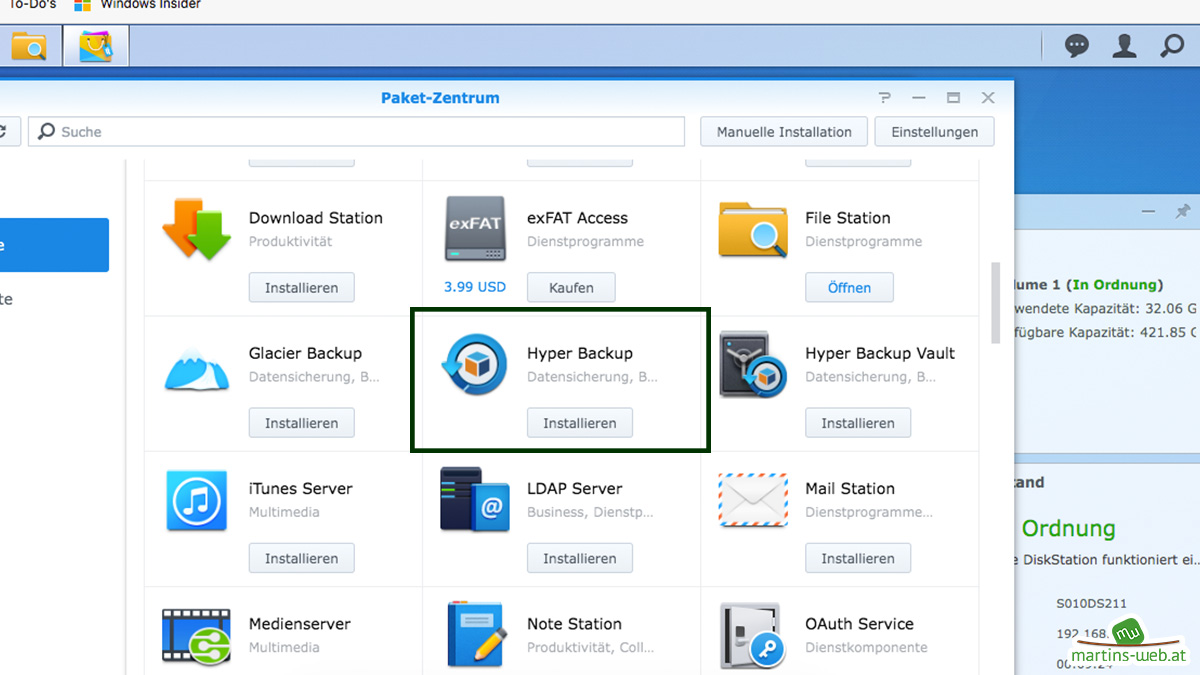This screenshot has width=1200, height=675.
Task: Pin the system status widget
Action: (1183, 212)
